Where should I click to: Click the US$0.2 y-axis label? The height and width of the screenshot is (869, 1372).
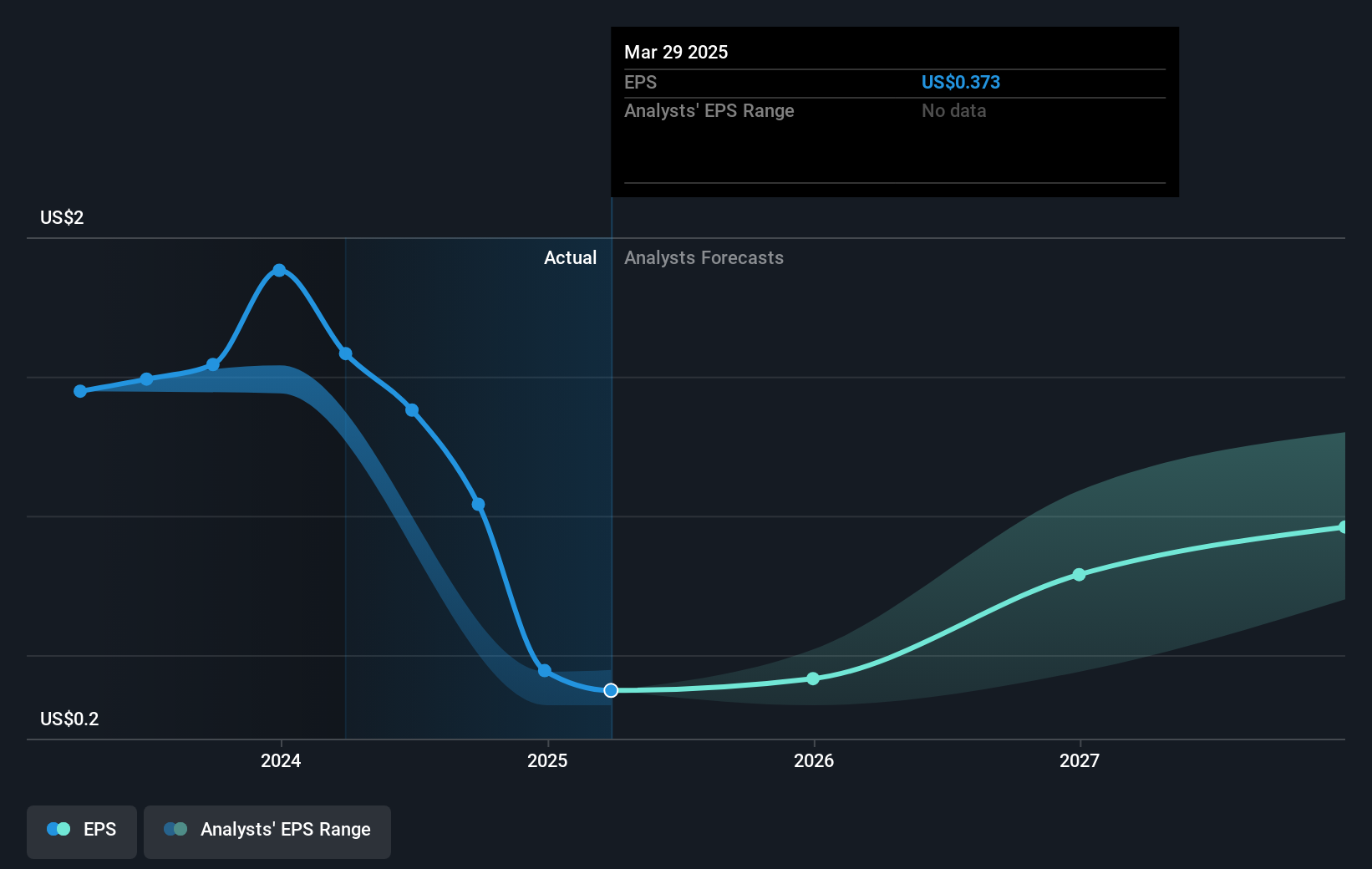click(x=69, y=719)
